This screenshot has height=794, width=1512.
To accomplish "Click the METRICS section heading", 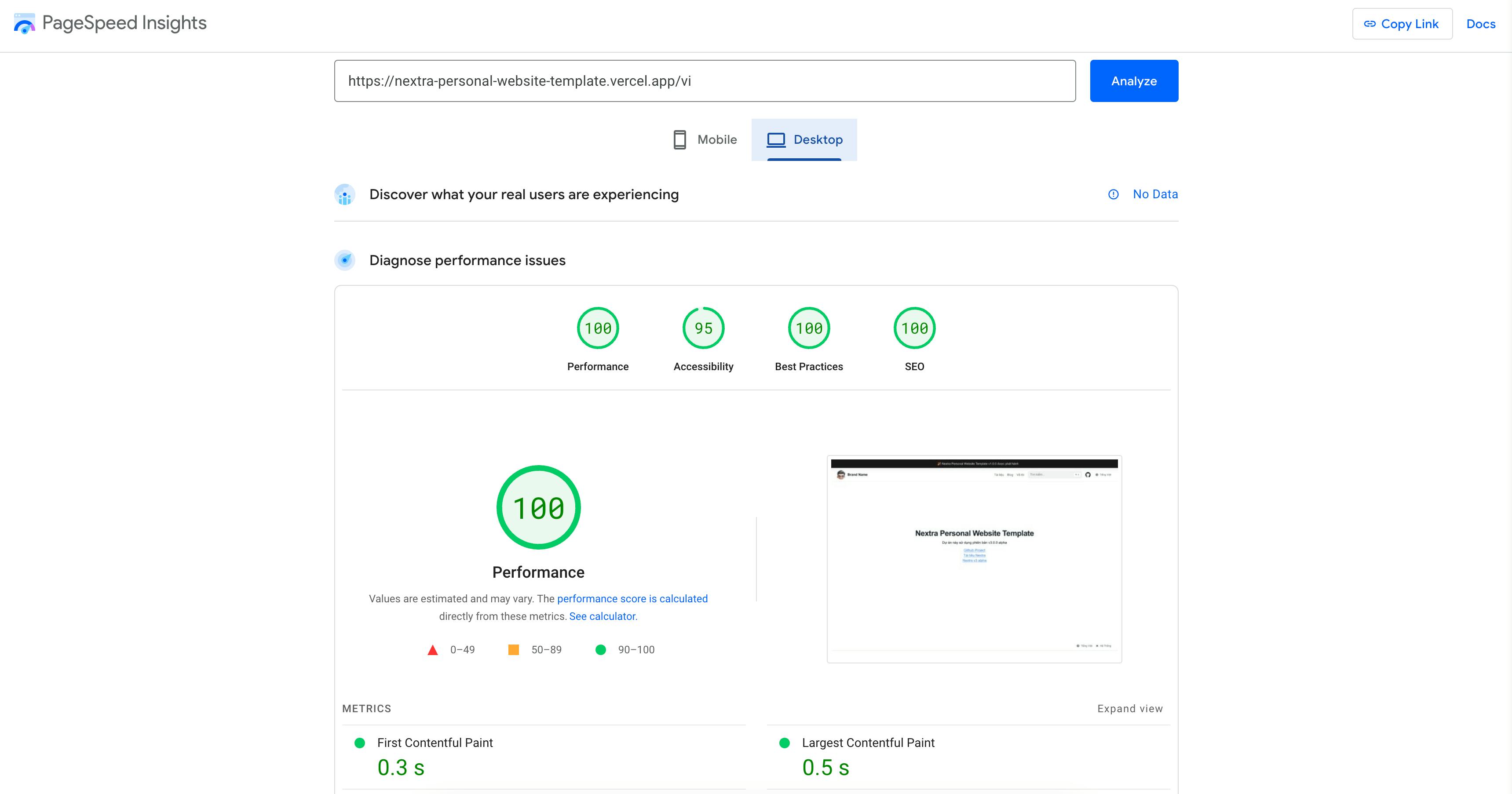I will tap(367, 709).
